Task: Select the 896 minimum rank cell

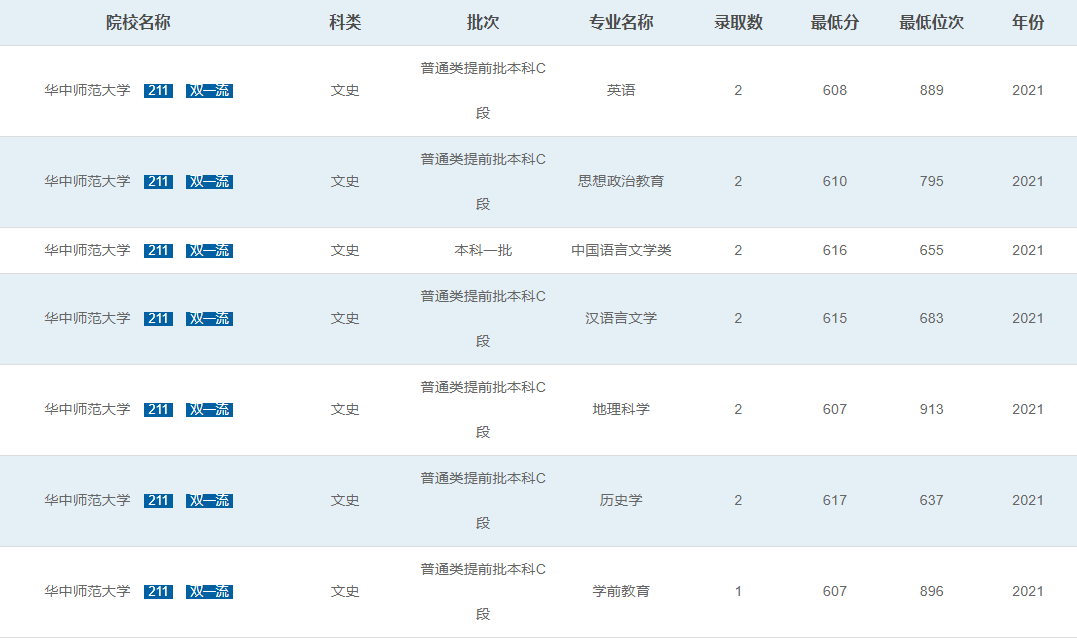Action: [931, 591]
